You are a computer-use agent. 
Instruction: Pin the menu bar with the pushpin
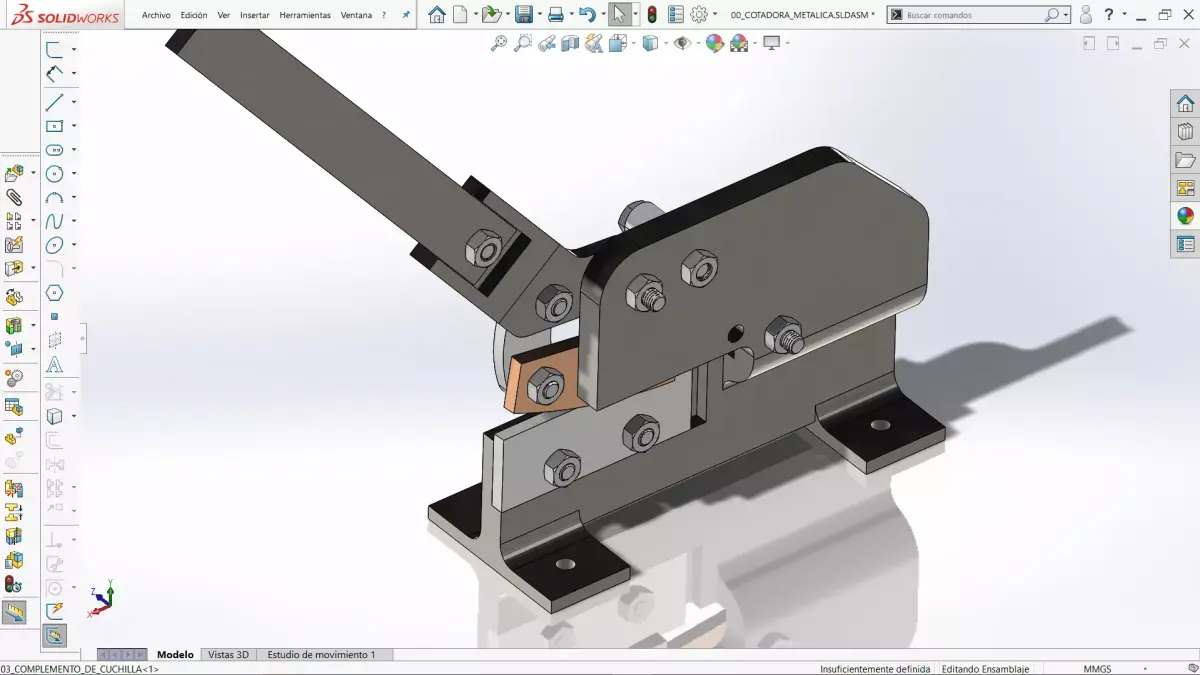click(405, 15)
